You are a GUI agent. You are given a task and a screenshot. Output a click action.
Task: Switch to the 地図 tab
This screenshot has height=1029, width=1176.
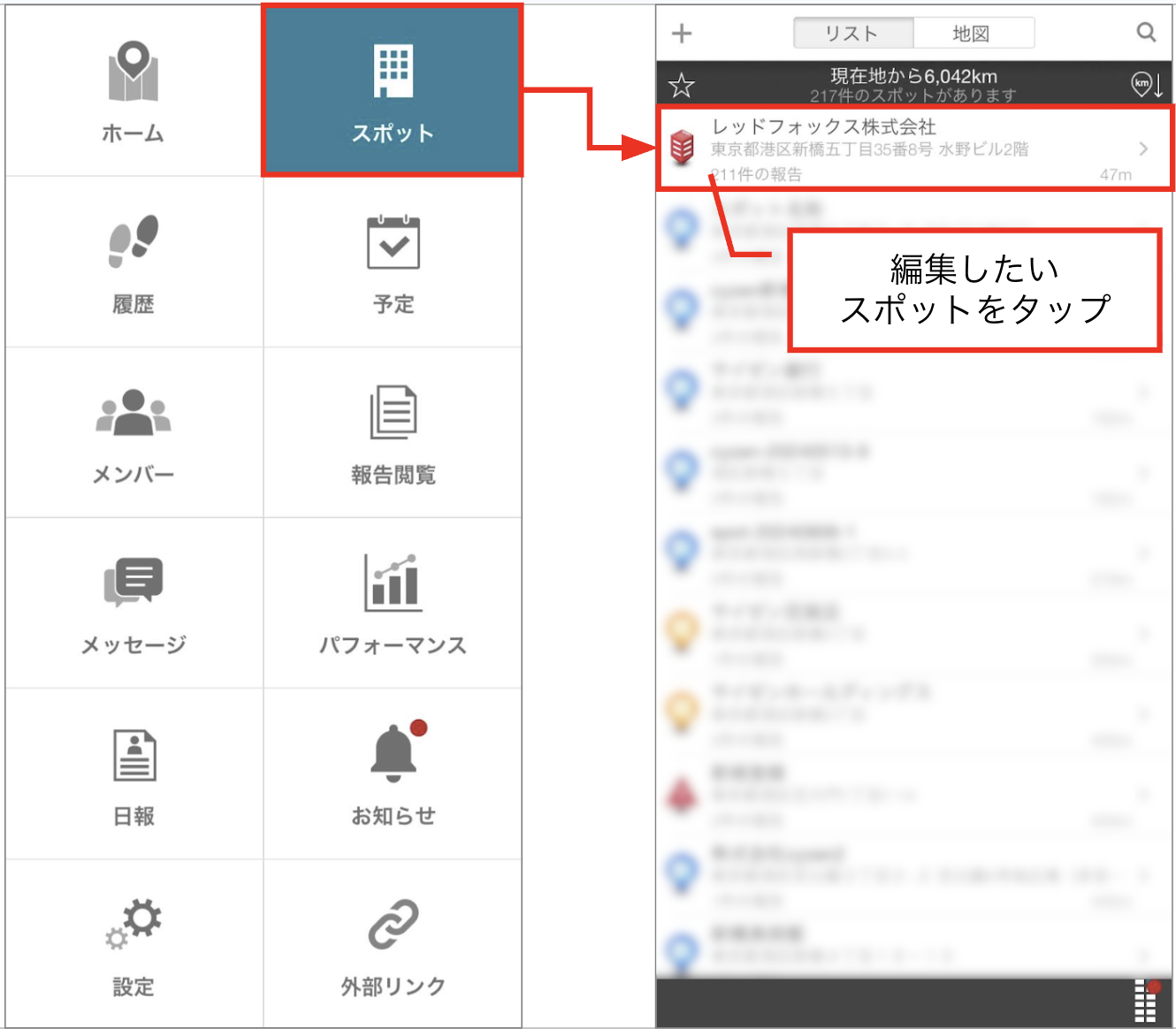click(x=973, y=34)
